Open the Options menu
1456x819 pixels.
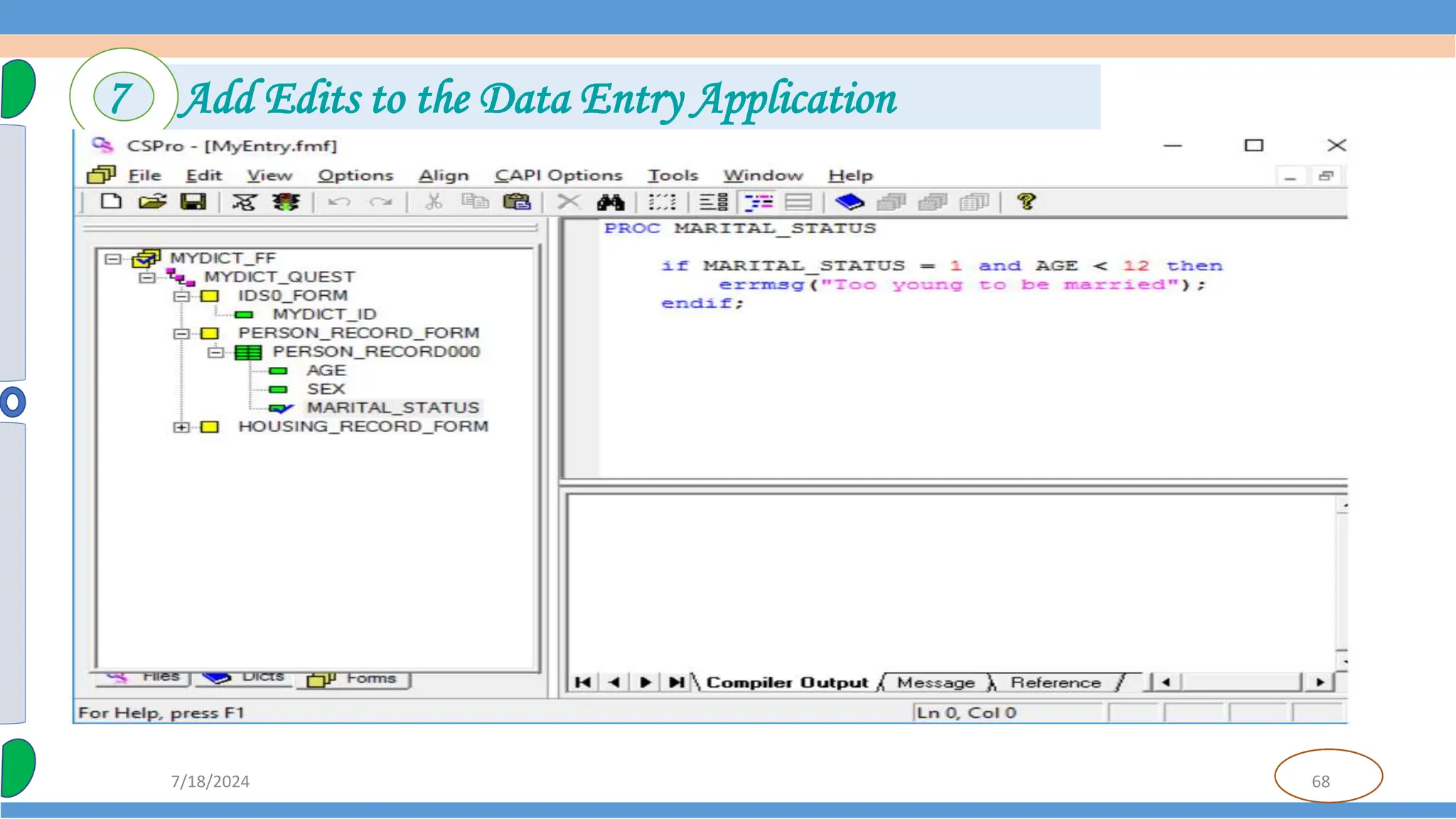pyautogui.click(x=355, y=175)
